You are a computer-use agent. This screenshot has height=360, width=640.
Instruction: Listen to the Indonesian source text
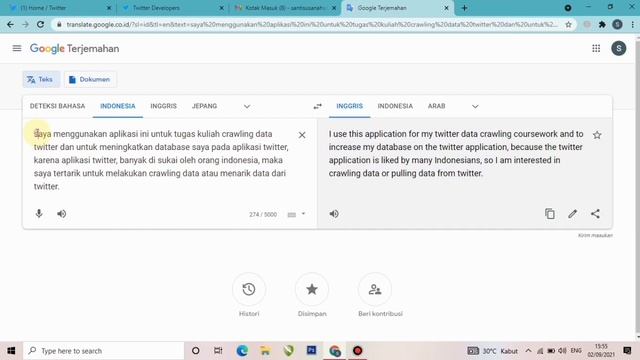pos(62,214)
